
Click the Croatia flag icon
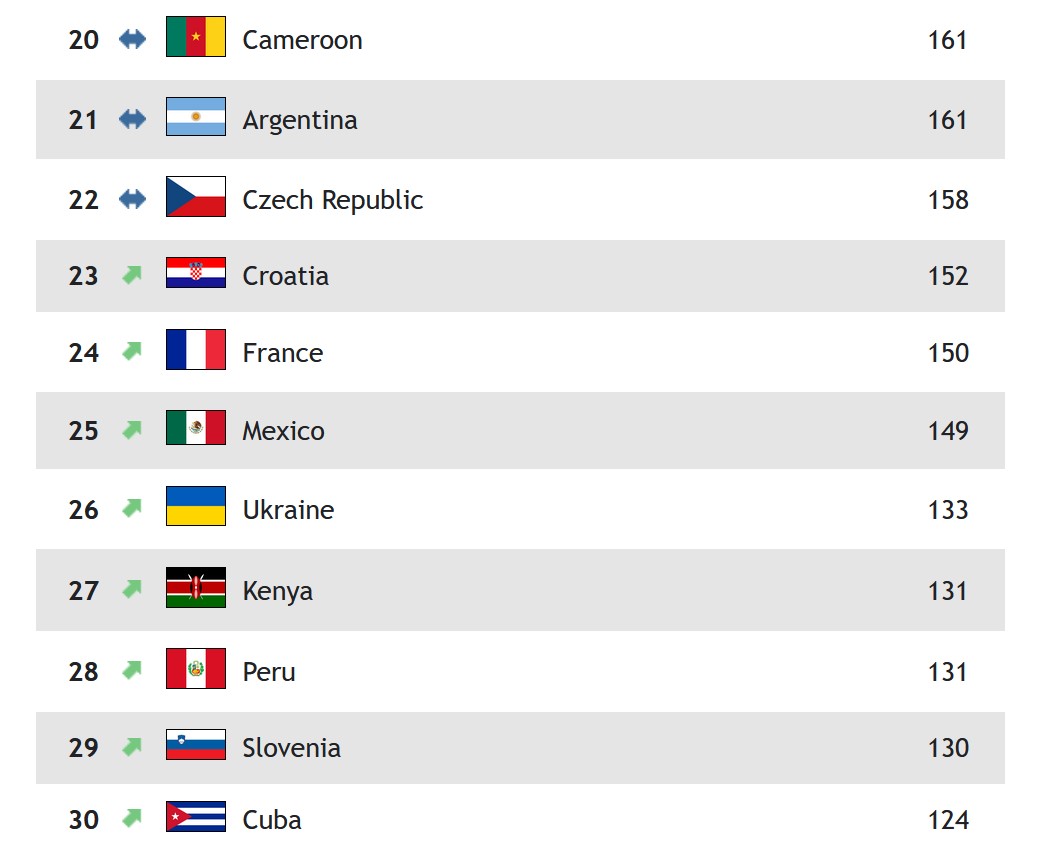tap(196, 273)
